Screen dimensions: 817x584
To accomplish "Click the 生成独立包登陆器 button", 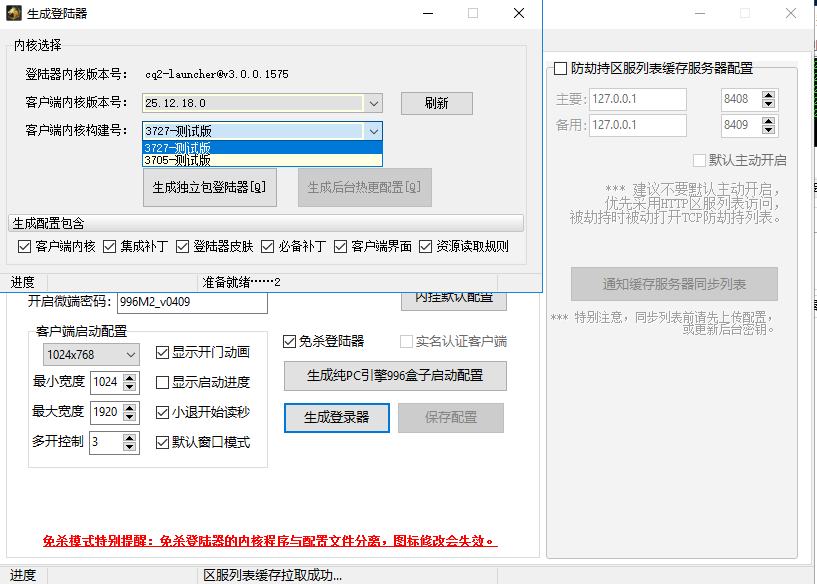I will pos(209,188).
